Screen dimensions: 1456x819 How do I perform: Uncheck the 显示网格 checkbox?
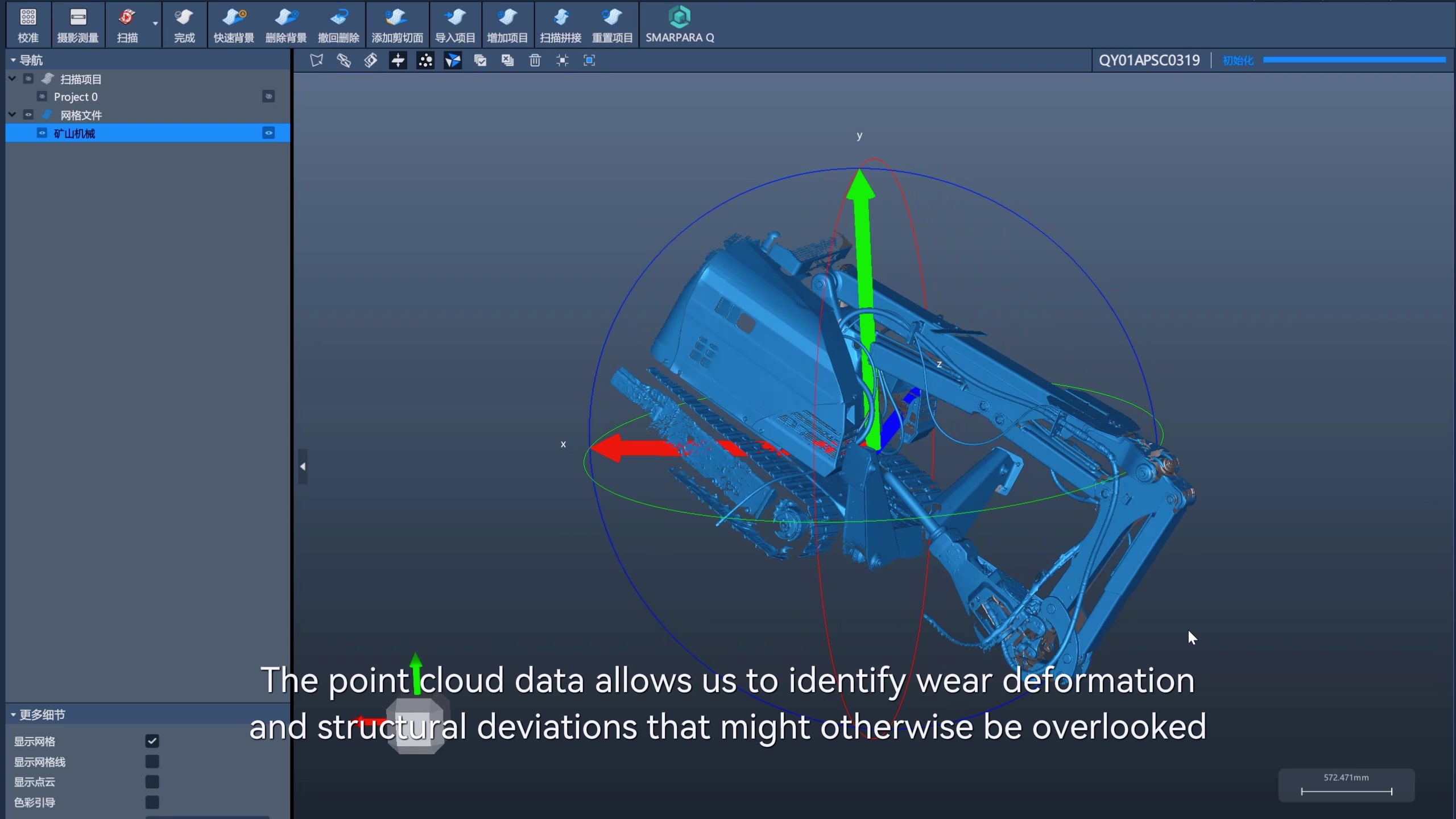click(x=152, y=741)
